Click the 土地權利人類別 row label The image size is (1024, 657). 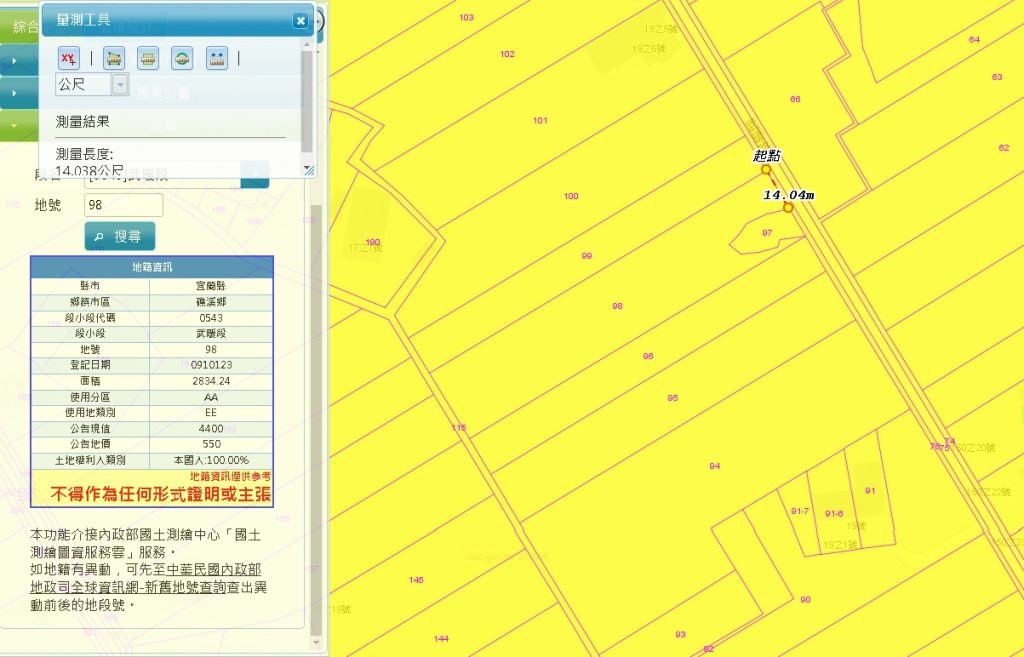(x=90, y=460)
